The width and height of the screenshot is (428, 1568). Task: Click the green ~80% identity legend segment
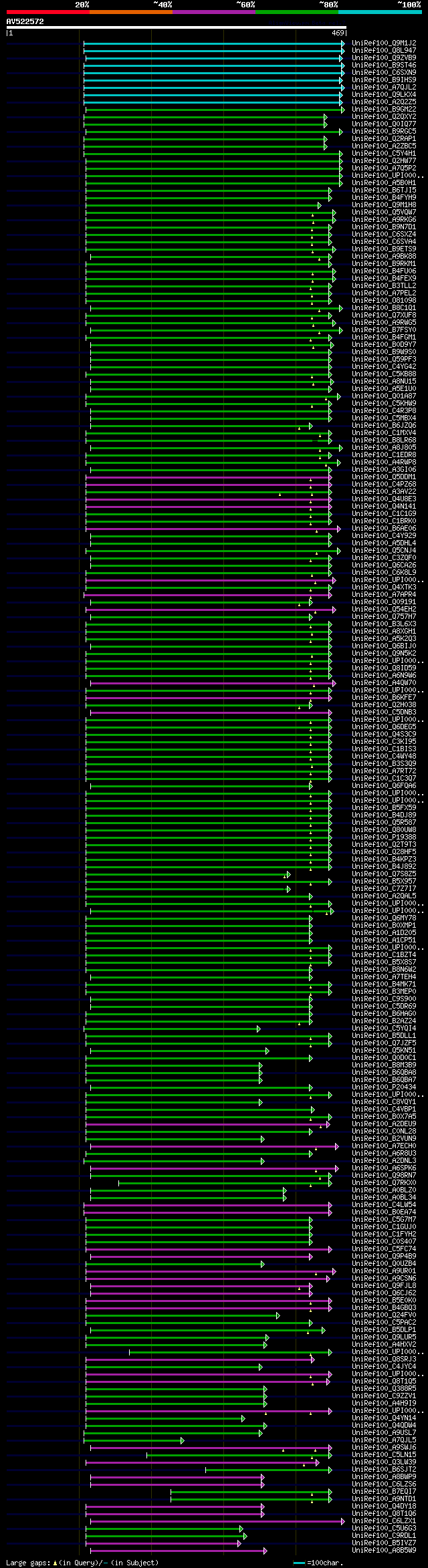pos(296,12)
